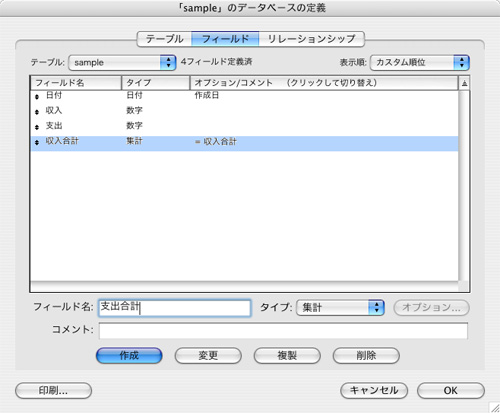Click the sort-direction triangle icon at the list header
This screenshot has width=500, height=413.
pyautogui.click(x=464, y=83)
